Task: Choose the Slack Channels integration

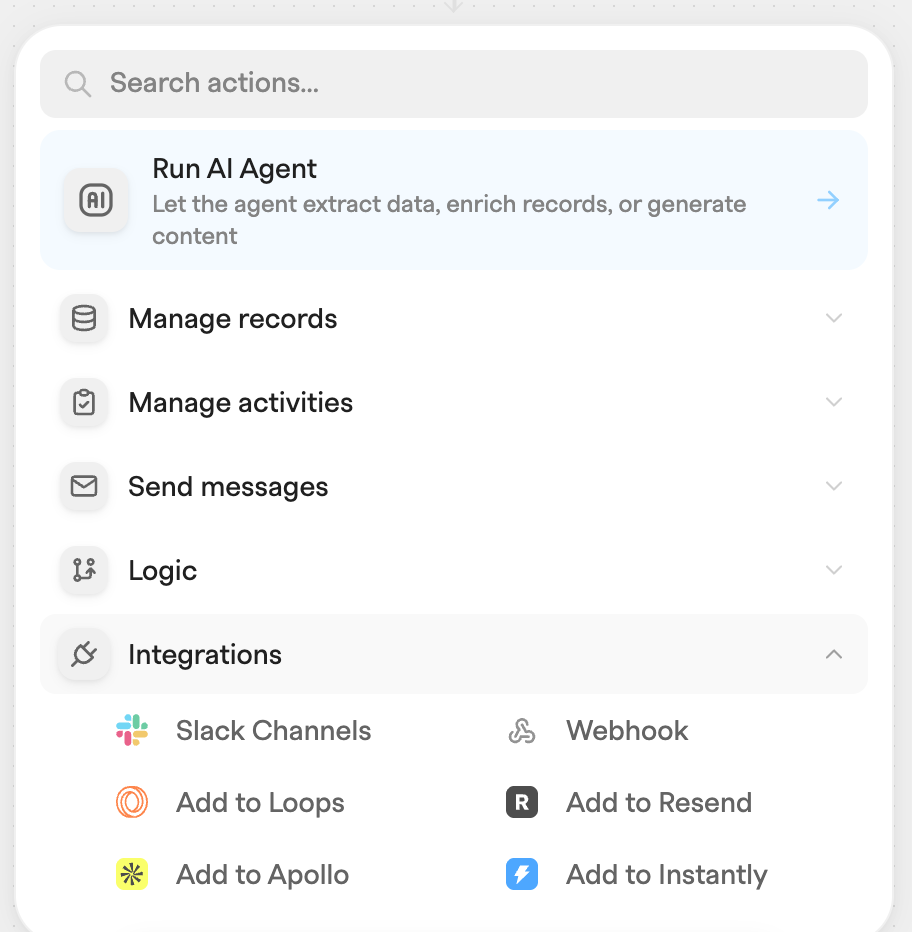Action: pyautogui.click(x=273, y=731)
